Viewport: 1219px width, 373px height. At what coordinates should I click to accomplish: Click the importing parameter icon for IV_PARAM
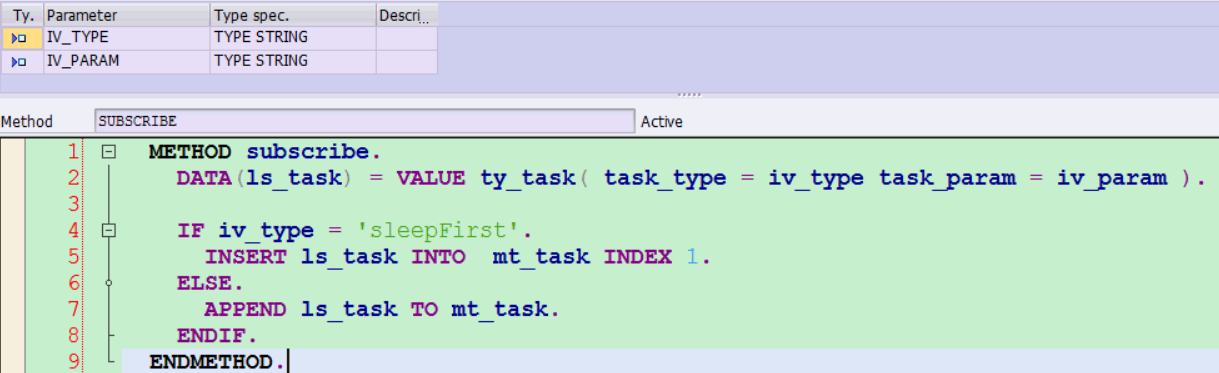tap(20, 62)
